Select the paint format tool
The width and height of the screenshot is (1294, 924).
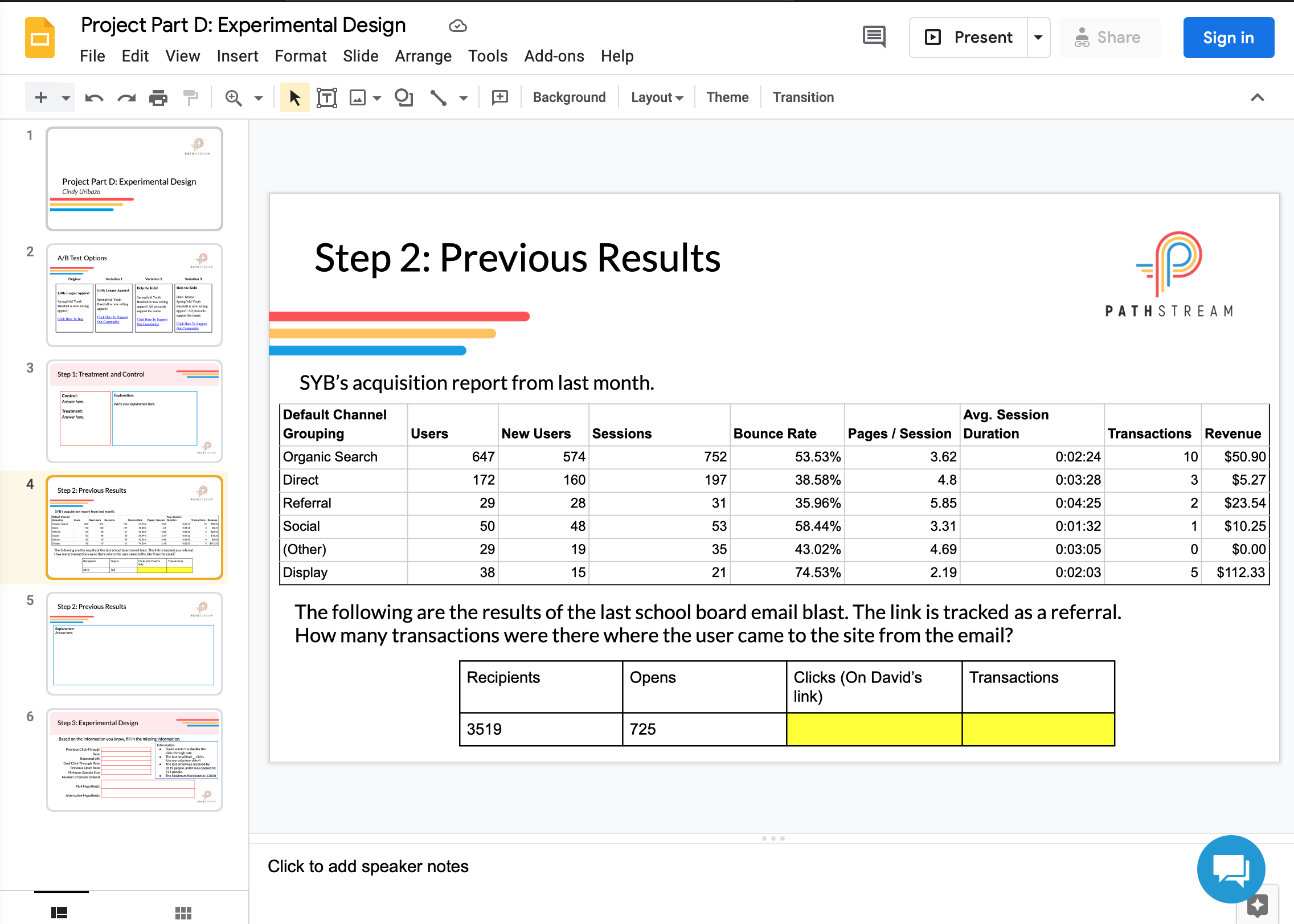pos(191,98)
